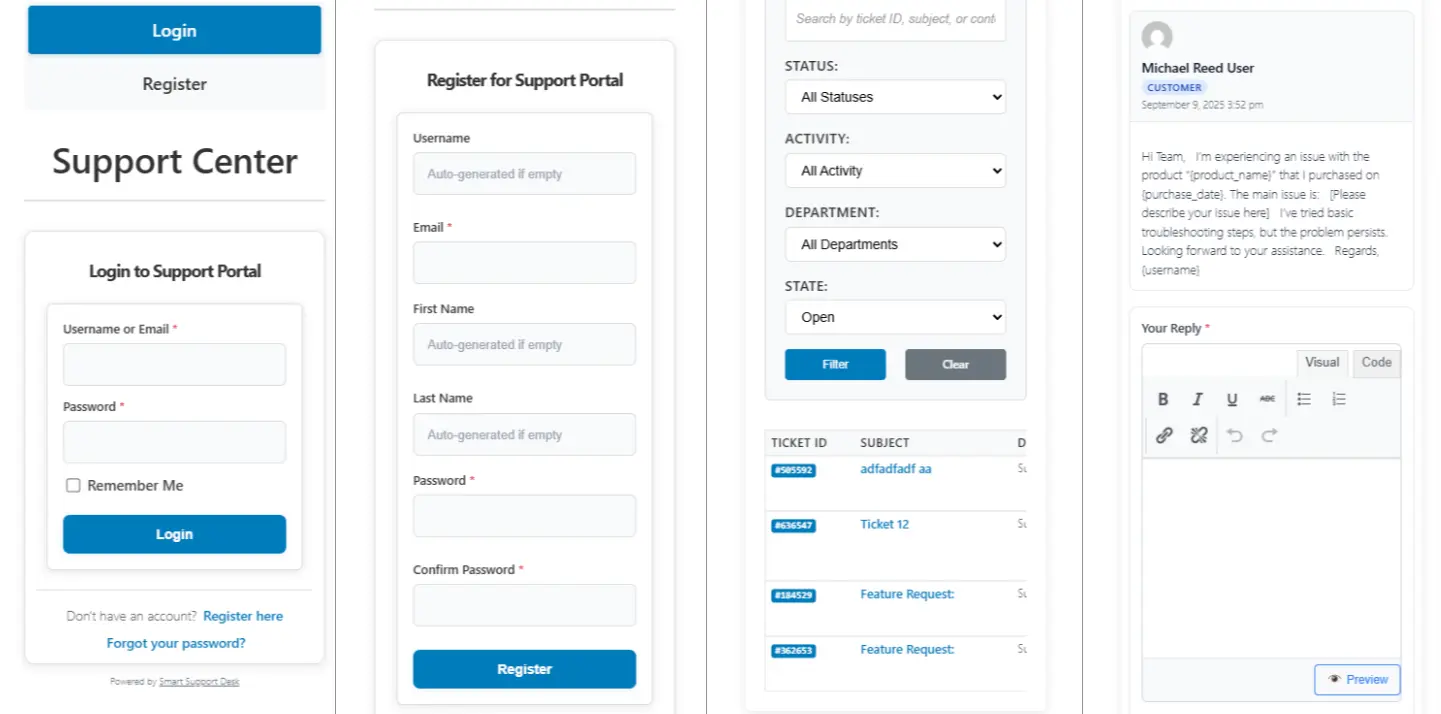This screenshot has height=714, width=1441.
Task: Select the underline tool
Action: [x=1232, y=398]
